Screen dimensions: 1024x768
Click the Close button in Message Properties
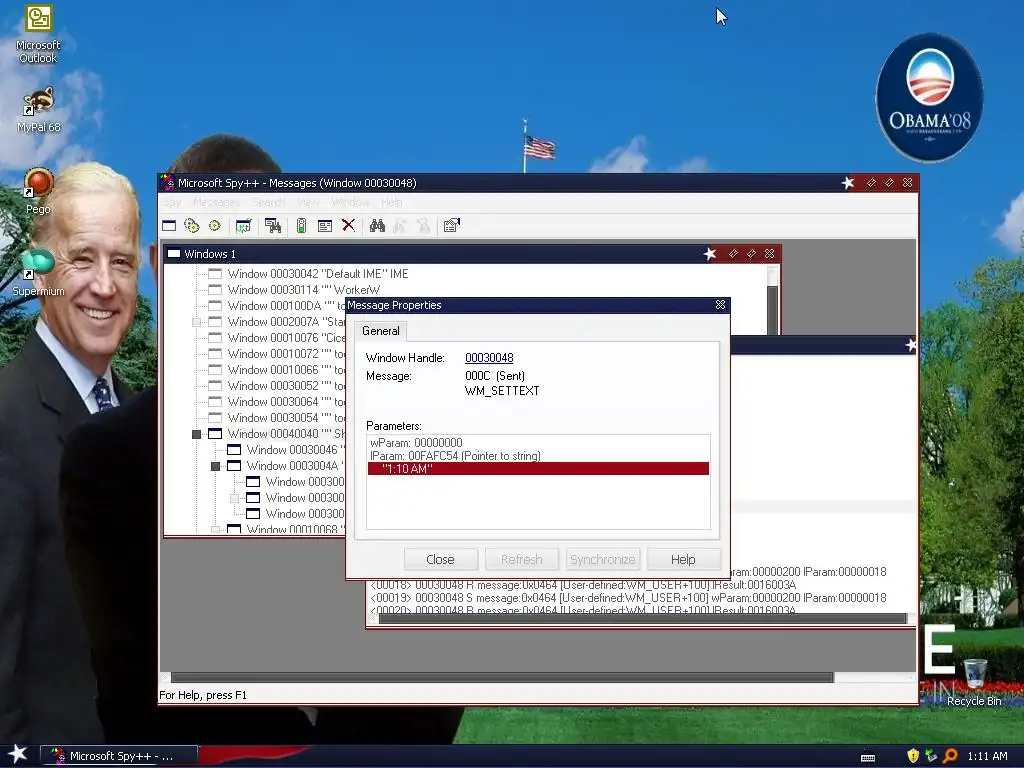coord(440,560)
